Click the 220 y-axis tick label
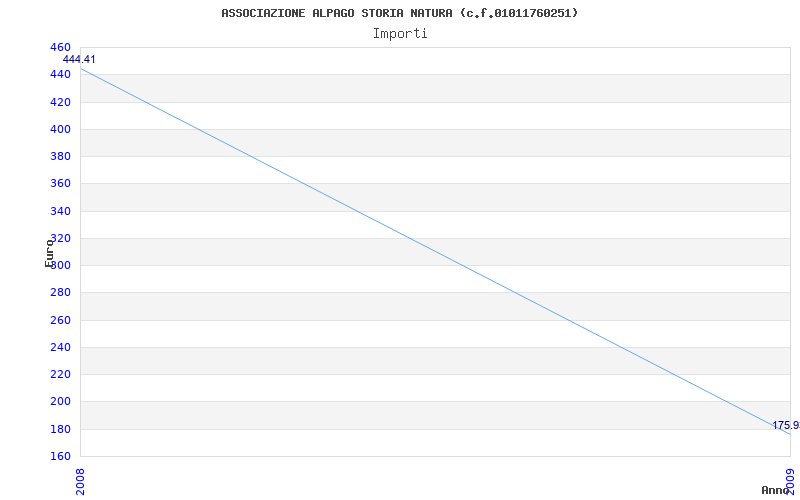This screenshot has height=500, width=800. pos(60,374)
